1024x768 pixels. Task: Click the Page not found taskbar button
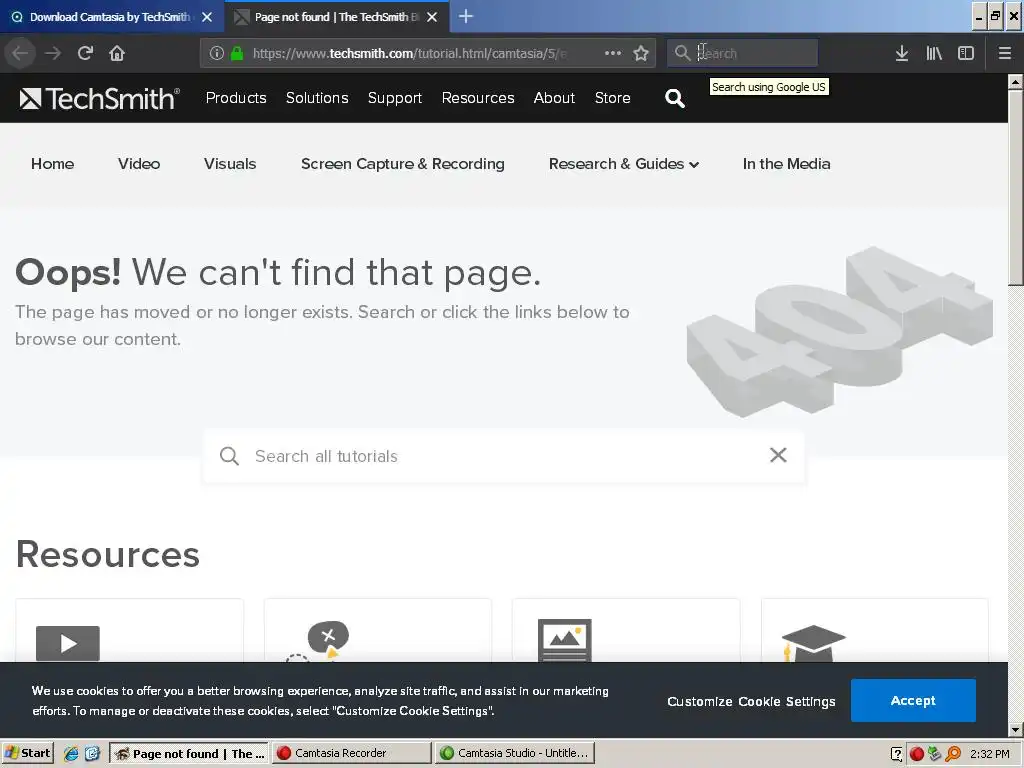point(188,753)
